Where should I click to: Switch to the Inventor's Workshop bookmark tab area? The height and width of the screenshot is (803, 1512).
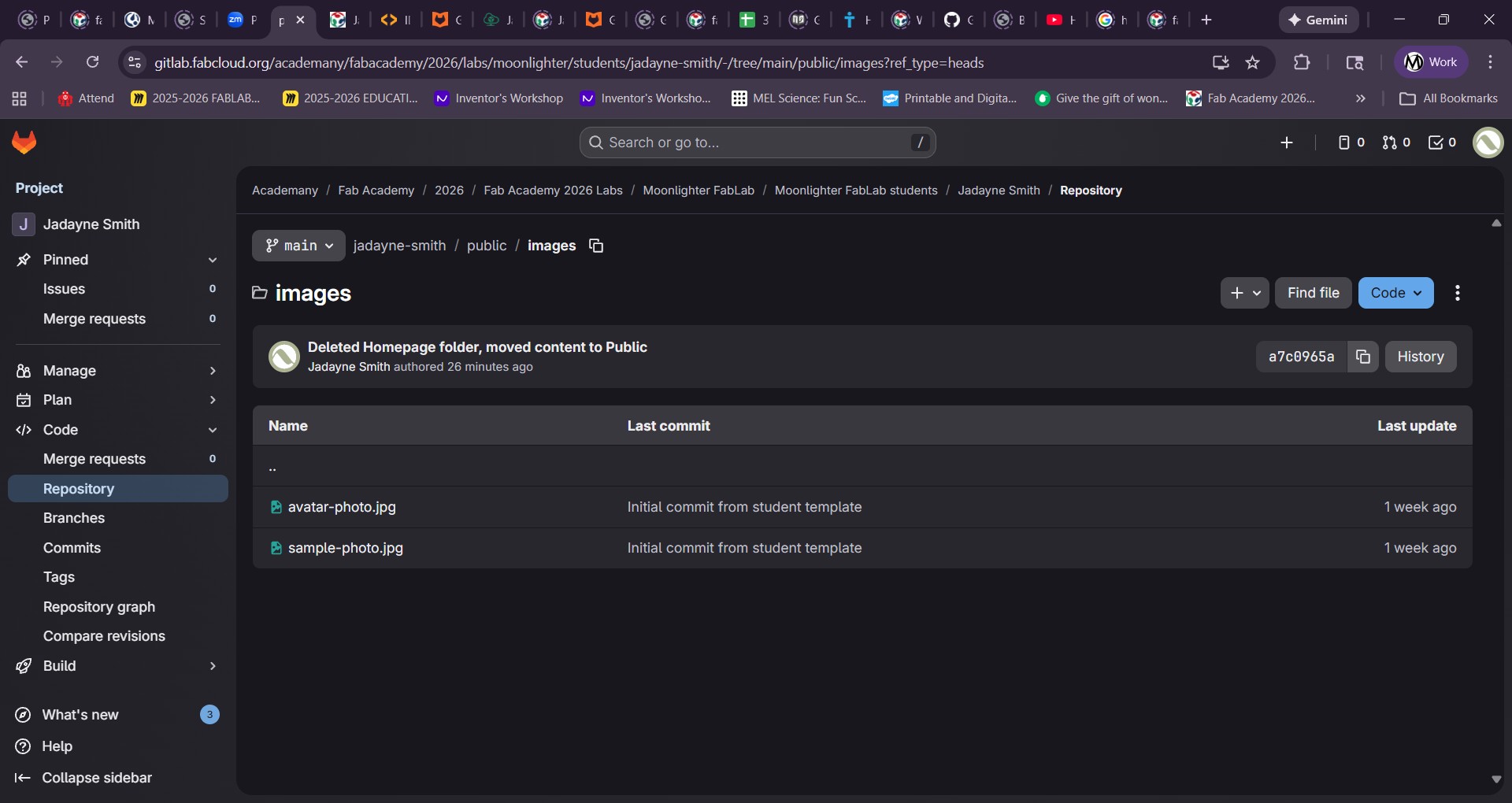(x=498, y=98)
